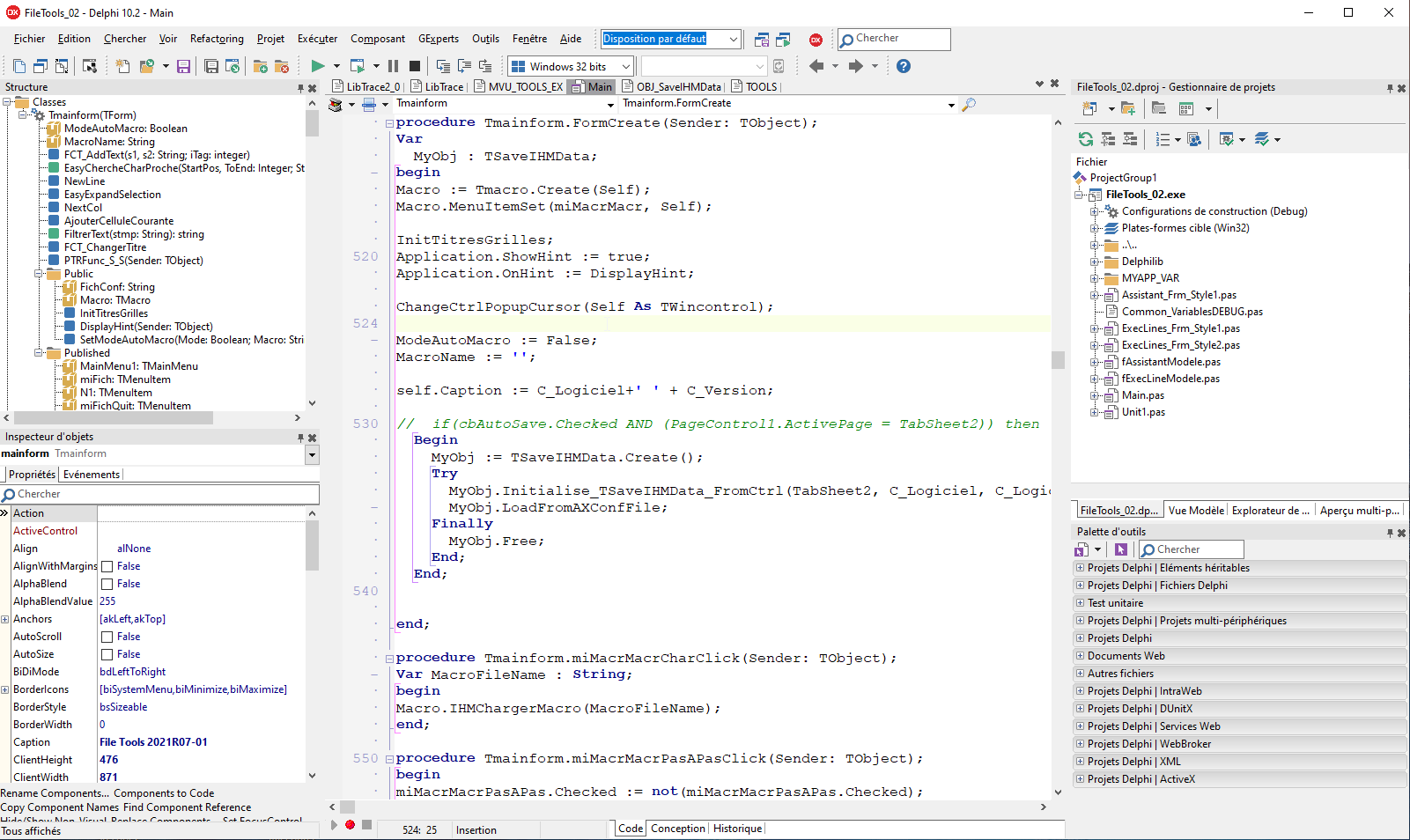Viewport: 1410px width, 840px height.
Task: Click the magnifier icon on the editor navigation bar
Action: pyautogui.click(x=969, y=105)
